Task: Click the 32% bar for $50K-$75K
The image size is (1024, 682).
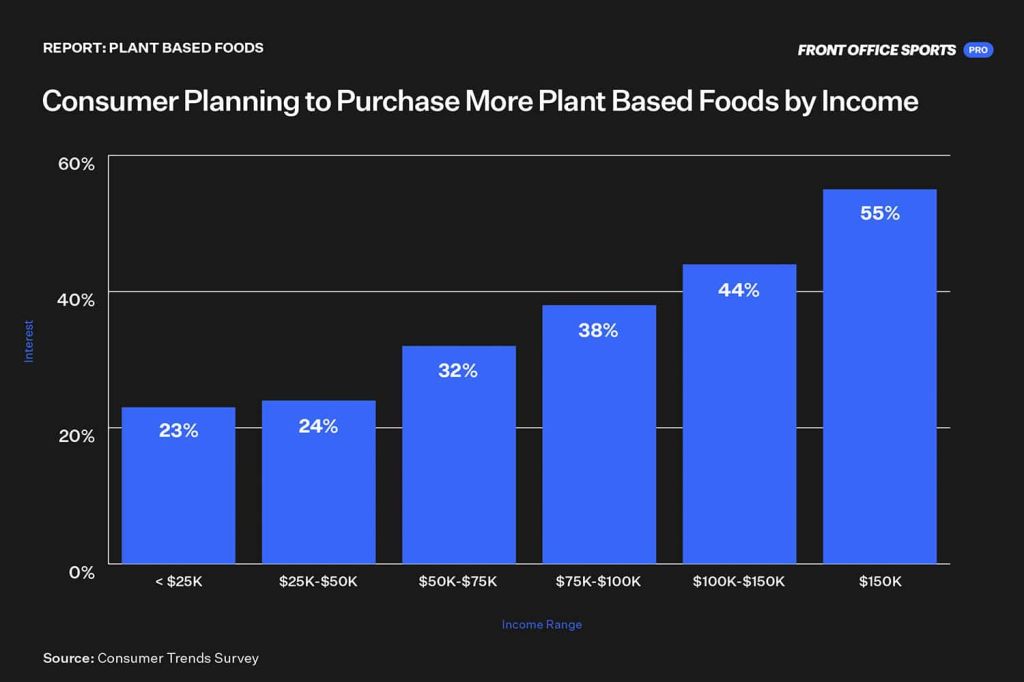Action: tap(458, 455)
